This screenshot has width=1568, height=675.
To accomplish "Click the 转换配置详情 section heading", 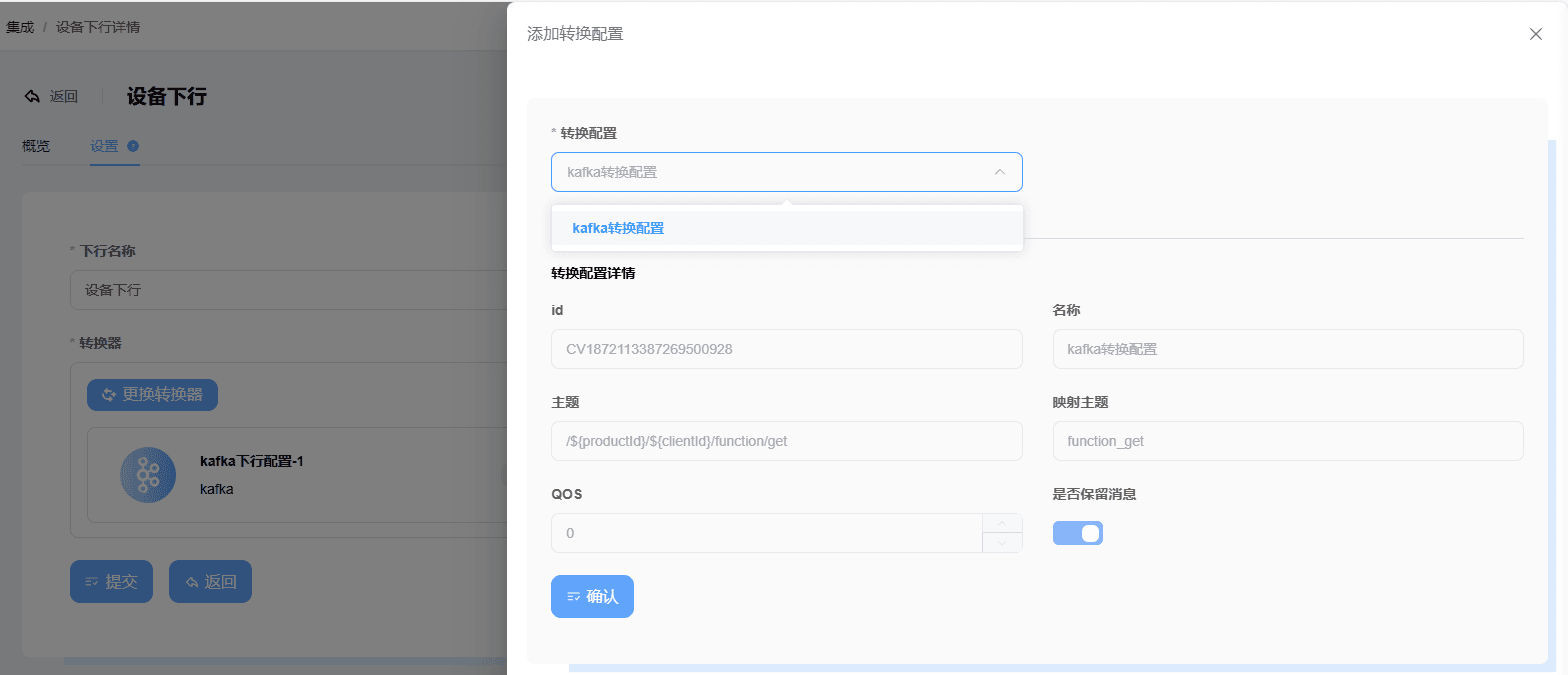I will (593, 273).
